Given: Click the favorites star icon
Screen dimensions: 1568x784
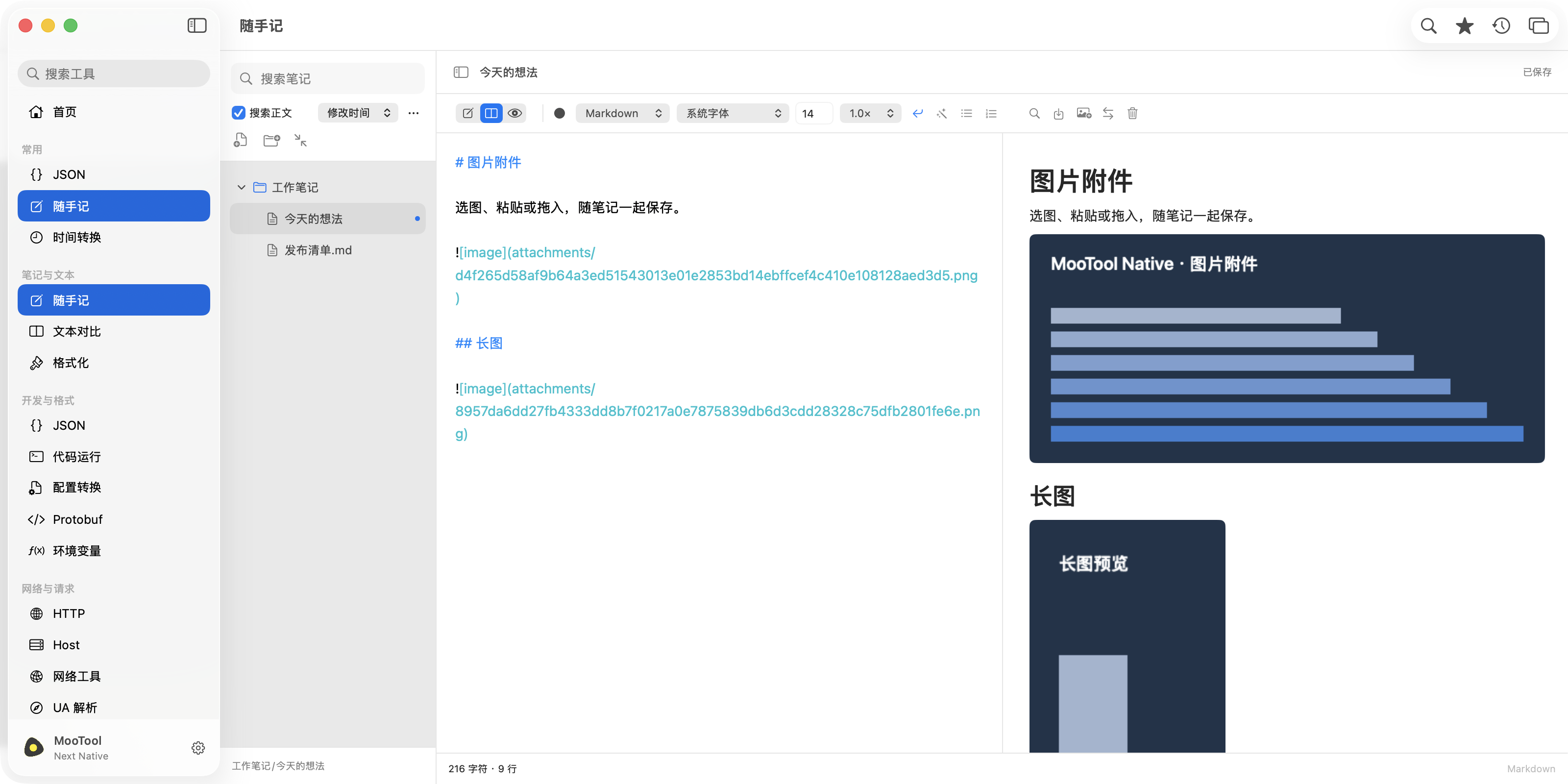Looking at the screenshot, I should [1465, 25].
